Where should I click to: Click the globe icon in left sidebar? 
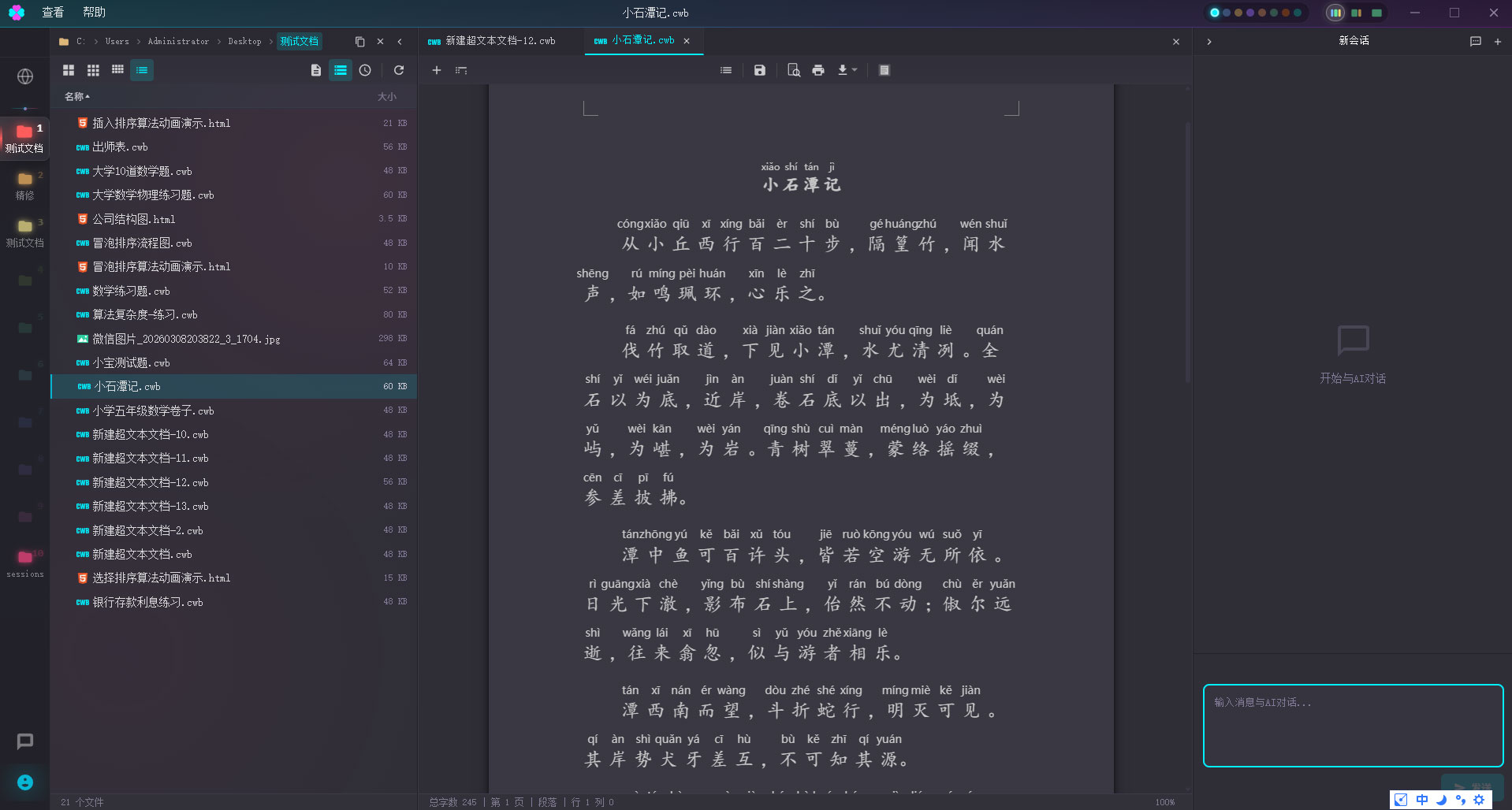25,76
